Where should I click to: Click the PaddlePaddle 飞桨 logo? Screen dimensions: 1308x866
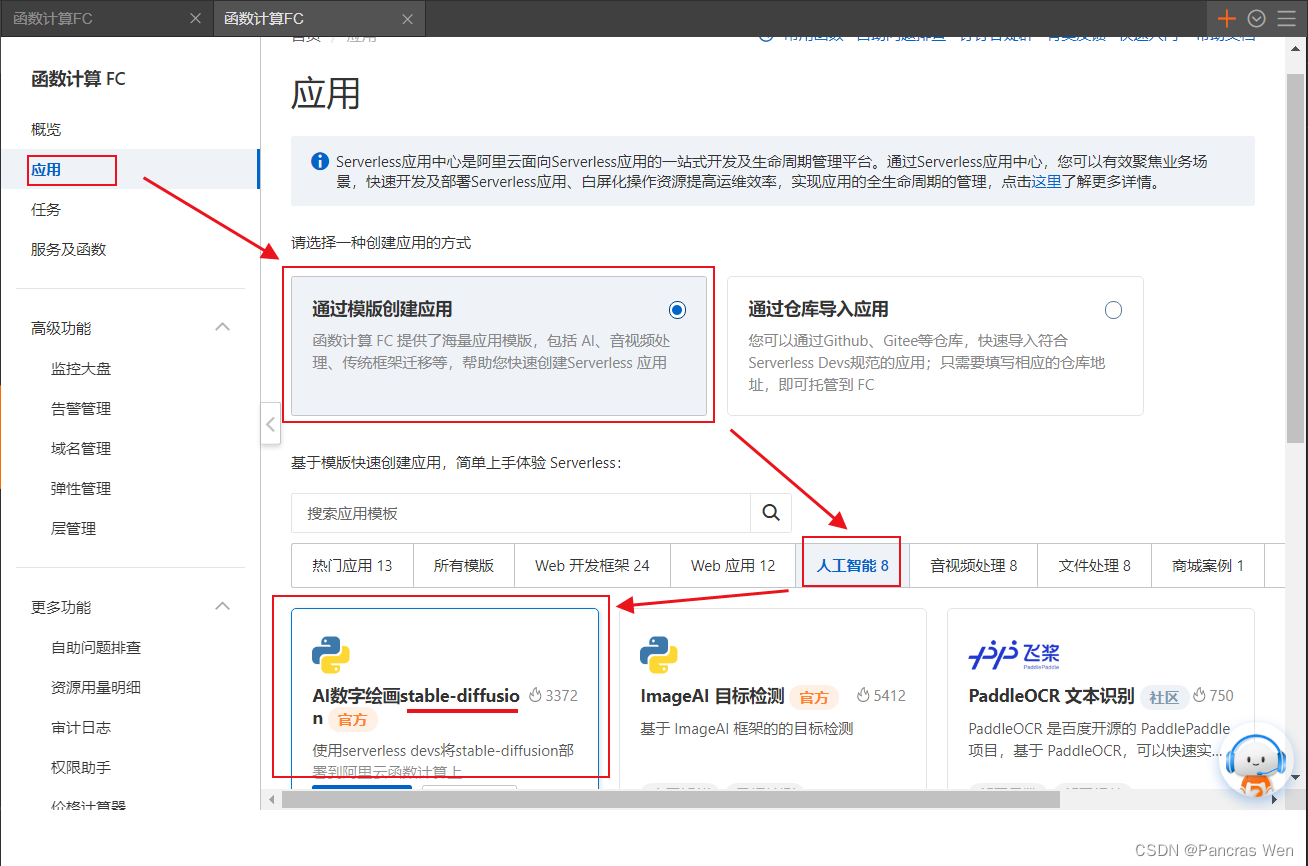point(1014,655)
